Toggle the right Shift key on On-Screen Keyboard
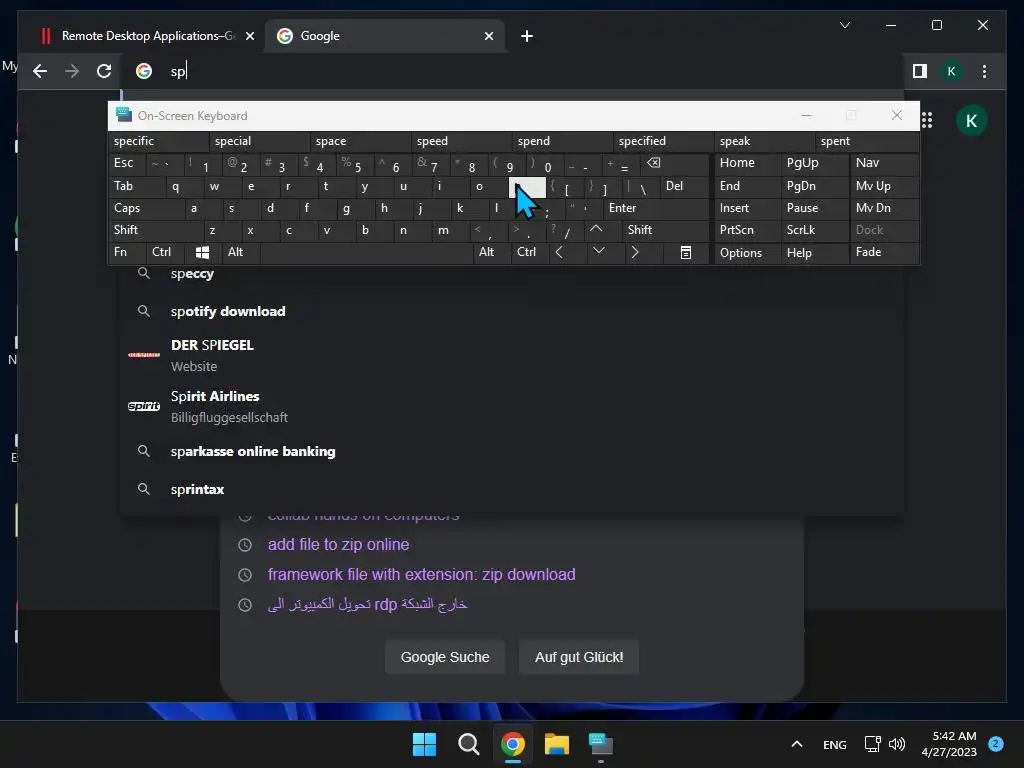 [x=665, y=230]
